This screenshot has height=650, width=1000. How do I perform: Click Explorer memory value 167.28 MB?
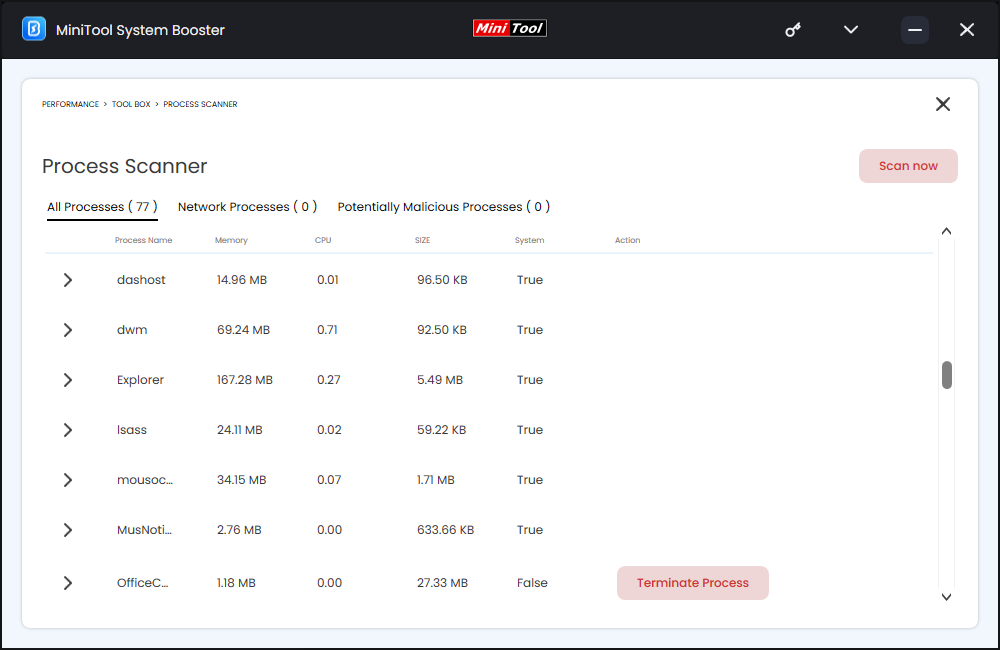point(244,380)
